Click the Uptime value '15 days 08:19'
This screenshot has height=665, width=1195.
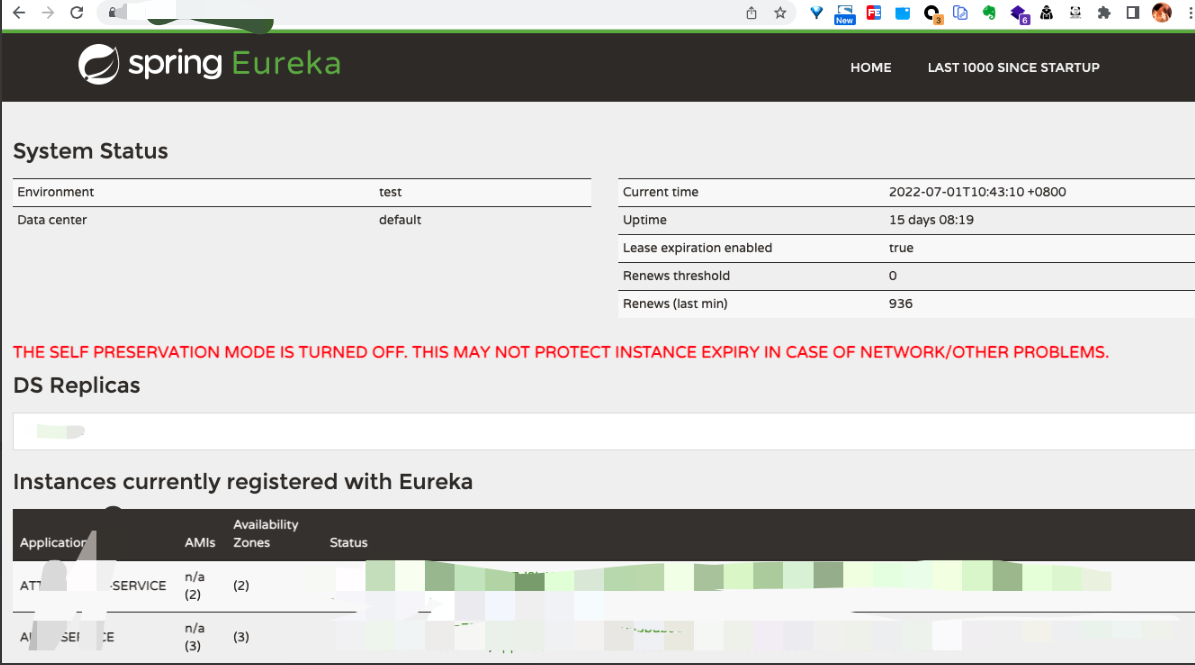tap(931, 219)
